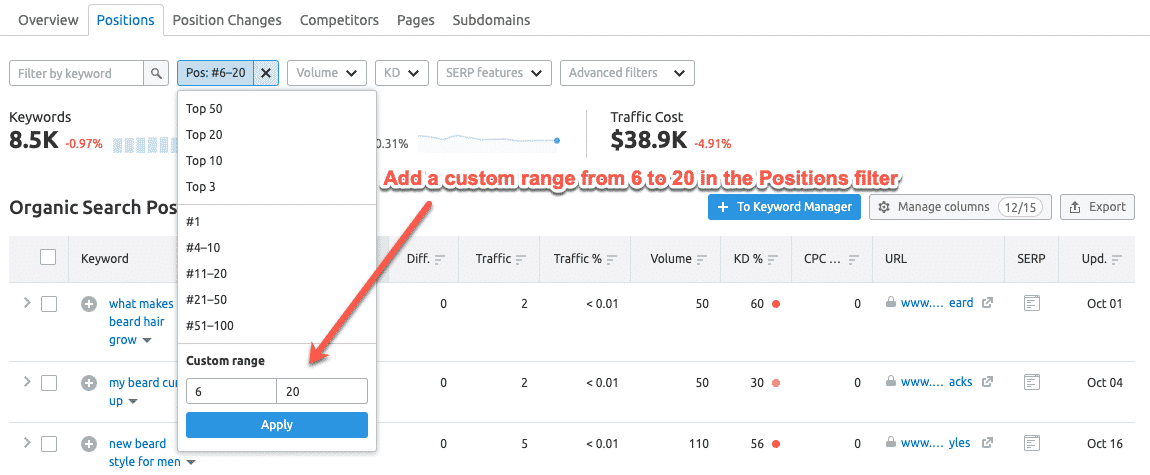Viewport: 1150px width, 475px height.
Task: Click plus icon beside 'my beard' keyword
Action: click(x=89, y=382)
